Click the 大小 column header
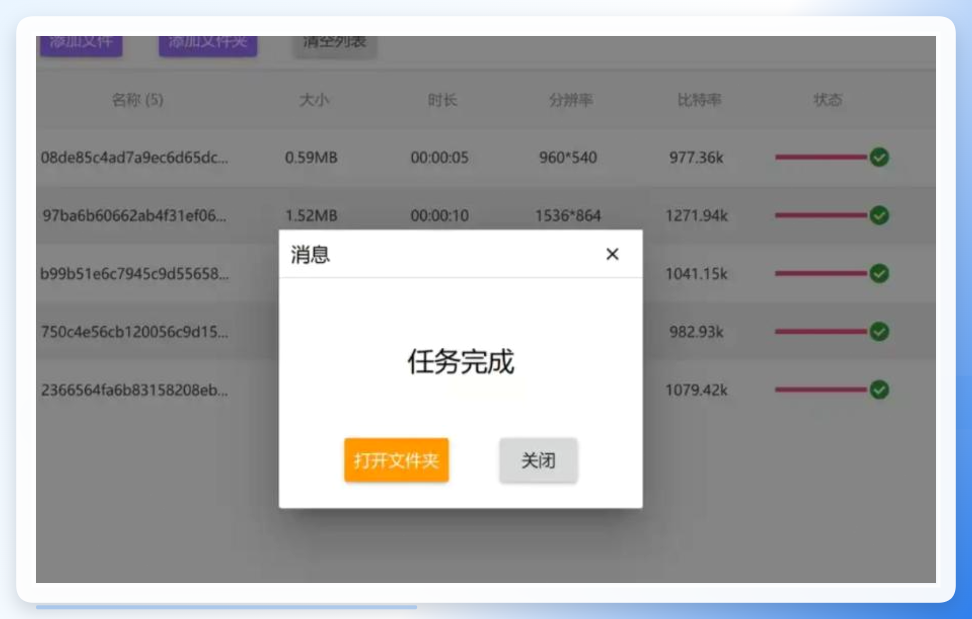 [314, 100]
